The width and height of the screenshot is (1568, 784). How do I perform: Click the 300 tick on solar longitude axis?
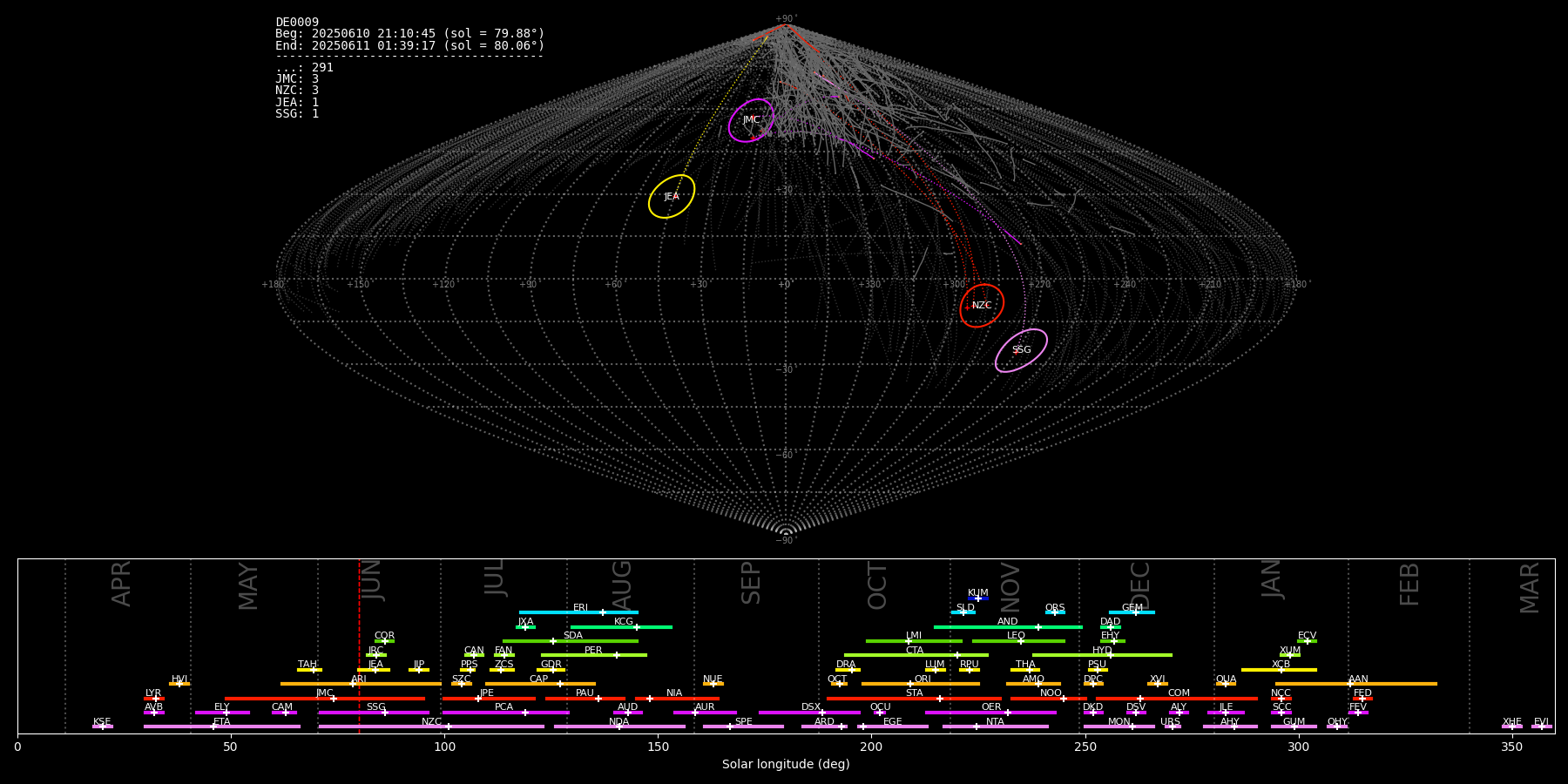coord(1298,747)
